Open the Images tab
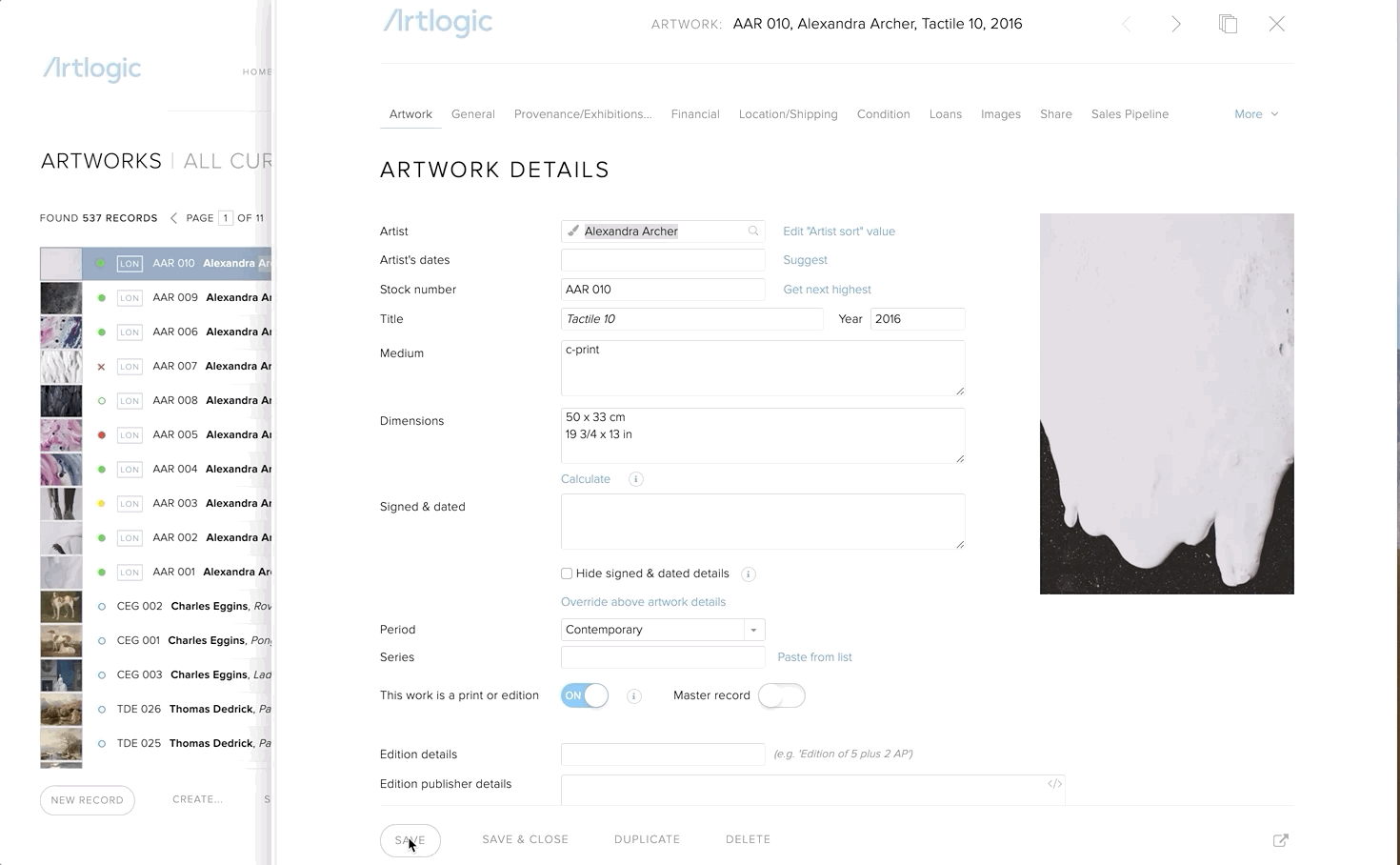This screenshot has height=865, width=1400. pos(1001,114)
